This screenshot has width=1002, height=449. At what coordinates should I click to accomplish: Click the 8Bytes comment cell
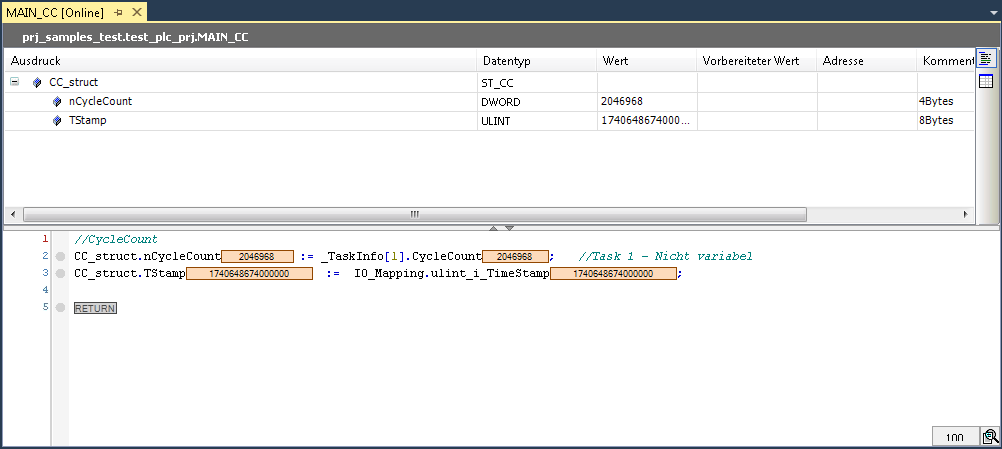[946, 121]
